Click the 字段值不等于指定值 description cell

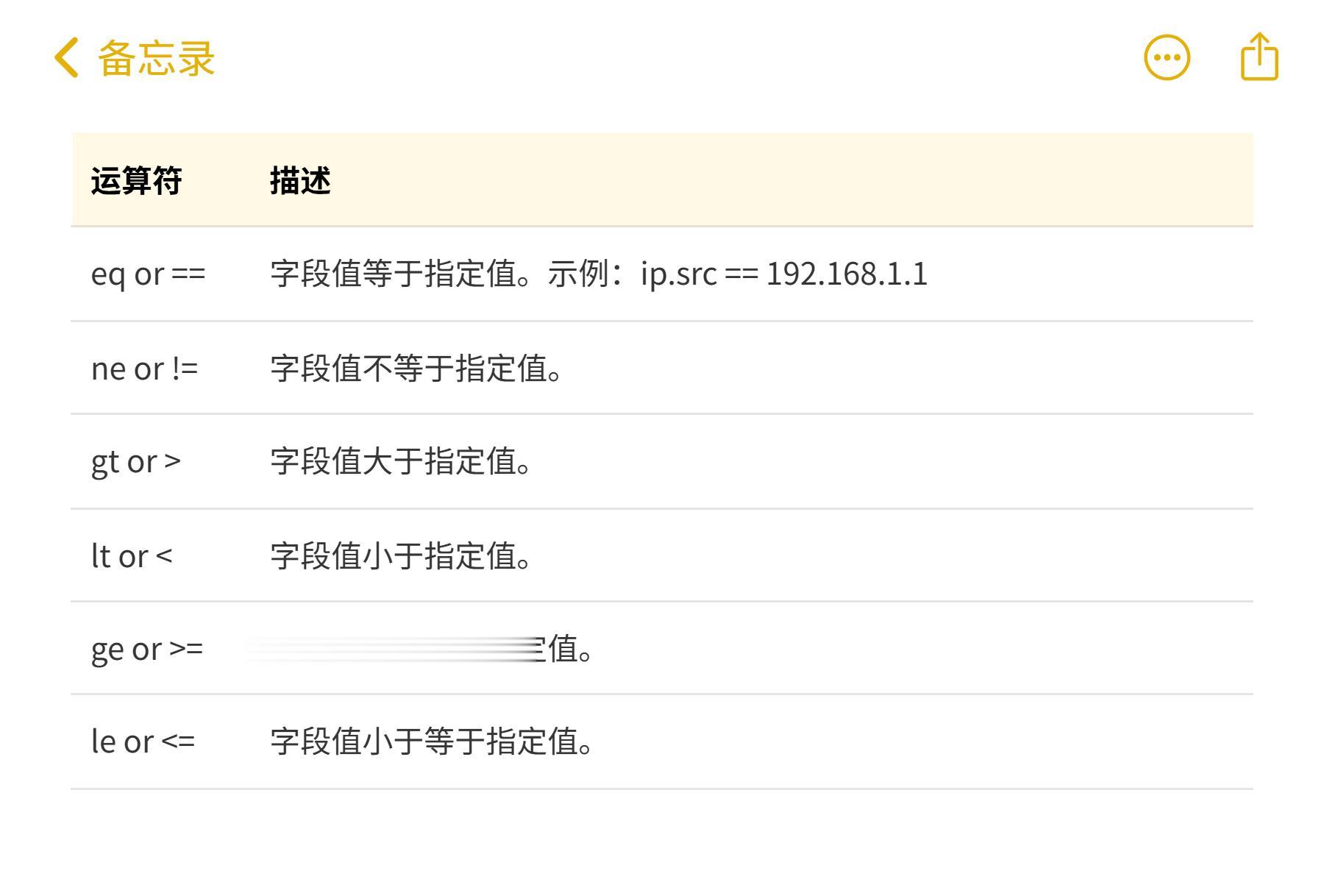pos(416,368)
